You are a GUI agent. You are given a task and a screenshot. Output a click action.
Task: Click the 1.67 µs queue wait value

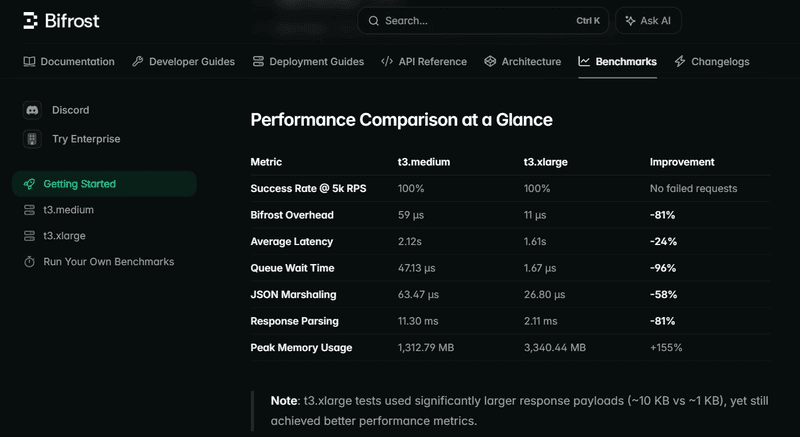[x=540, y=268]
